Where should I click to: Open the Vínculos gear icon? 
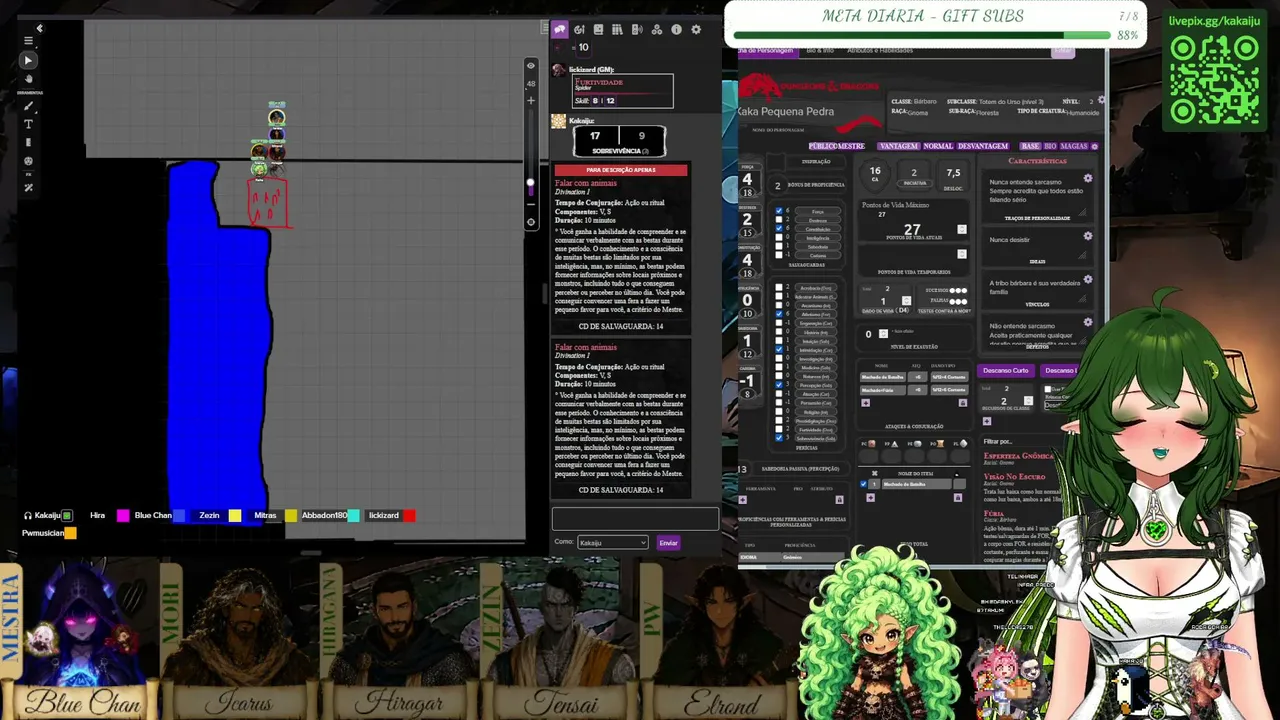[x=1088, y=279]
